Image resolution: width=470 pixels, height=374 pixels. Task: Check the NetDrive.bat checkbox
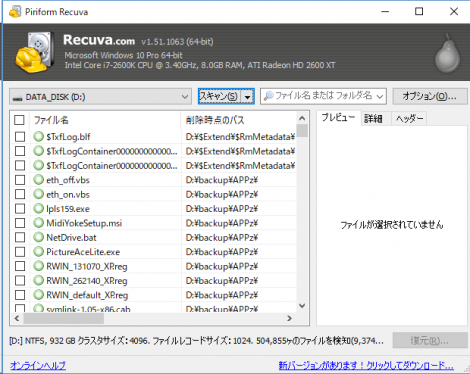[20, 237]
